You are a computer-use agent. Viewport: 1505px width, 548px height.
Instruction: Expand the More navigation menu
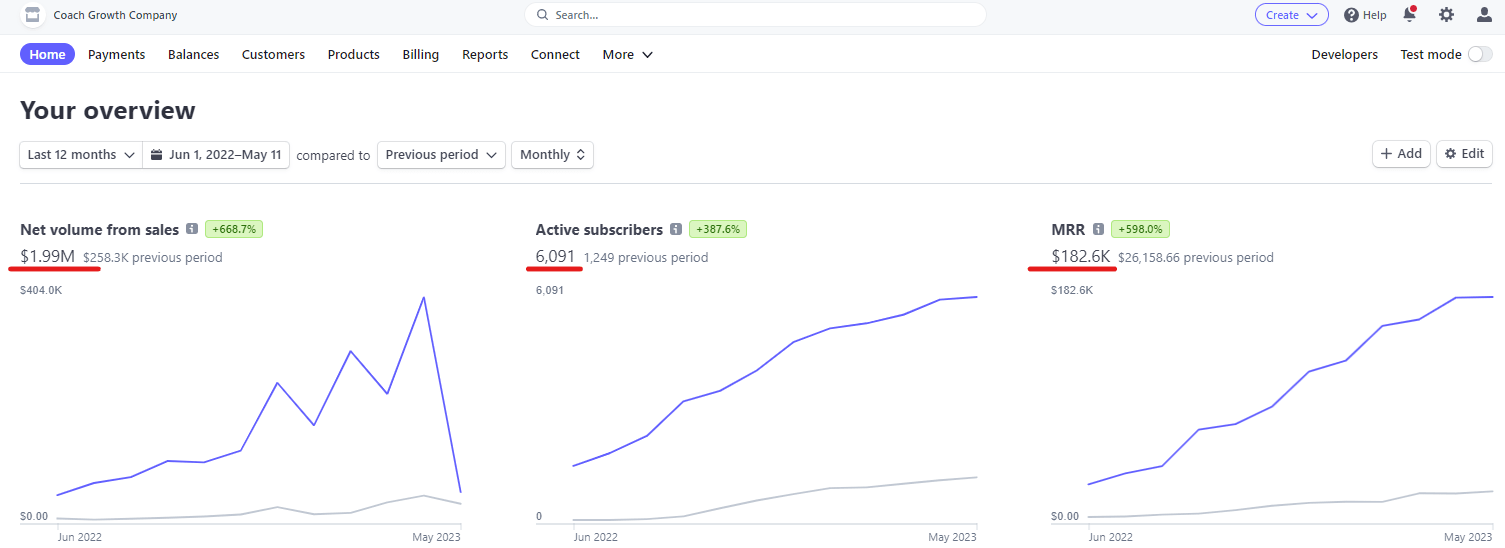click(x=627, y=55)
